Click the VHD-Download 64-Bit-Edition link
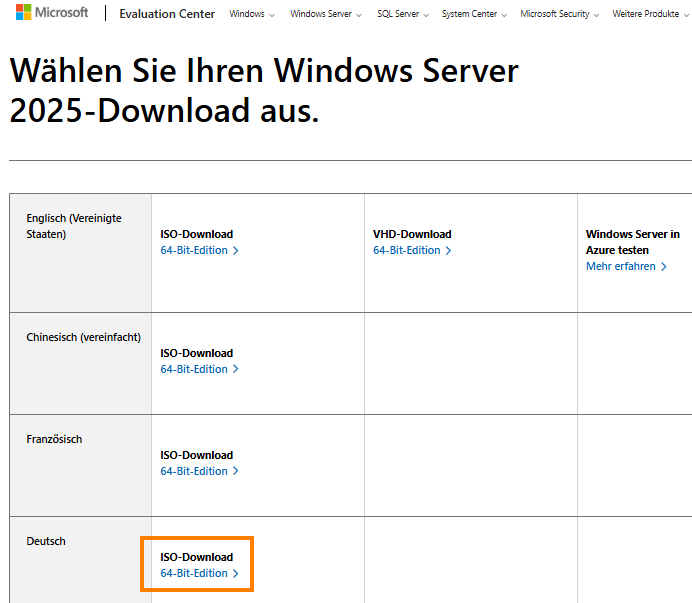 (412, 251)
